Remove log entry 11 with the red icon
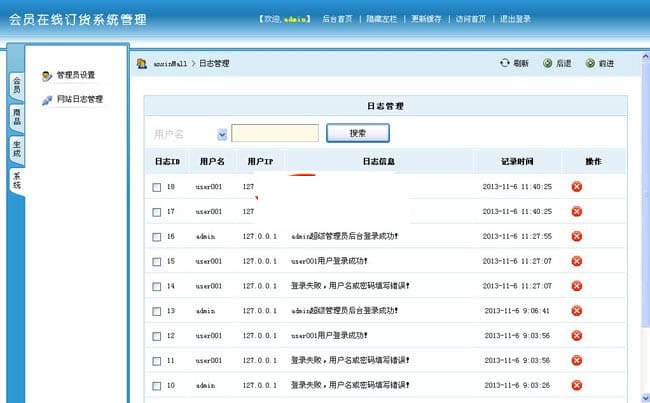The width and height of the screenshot is (650, 403). [x=577, y=360]
